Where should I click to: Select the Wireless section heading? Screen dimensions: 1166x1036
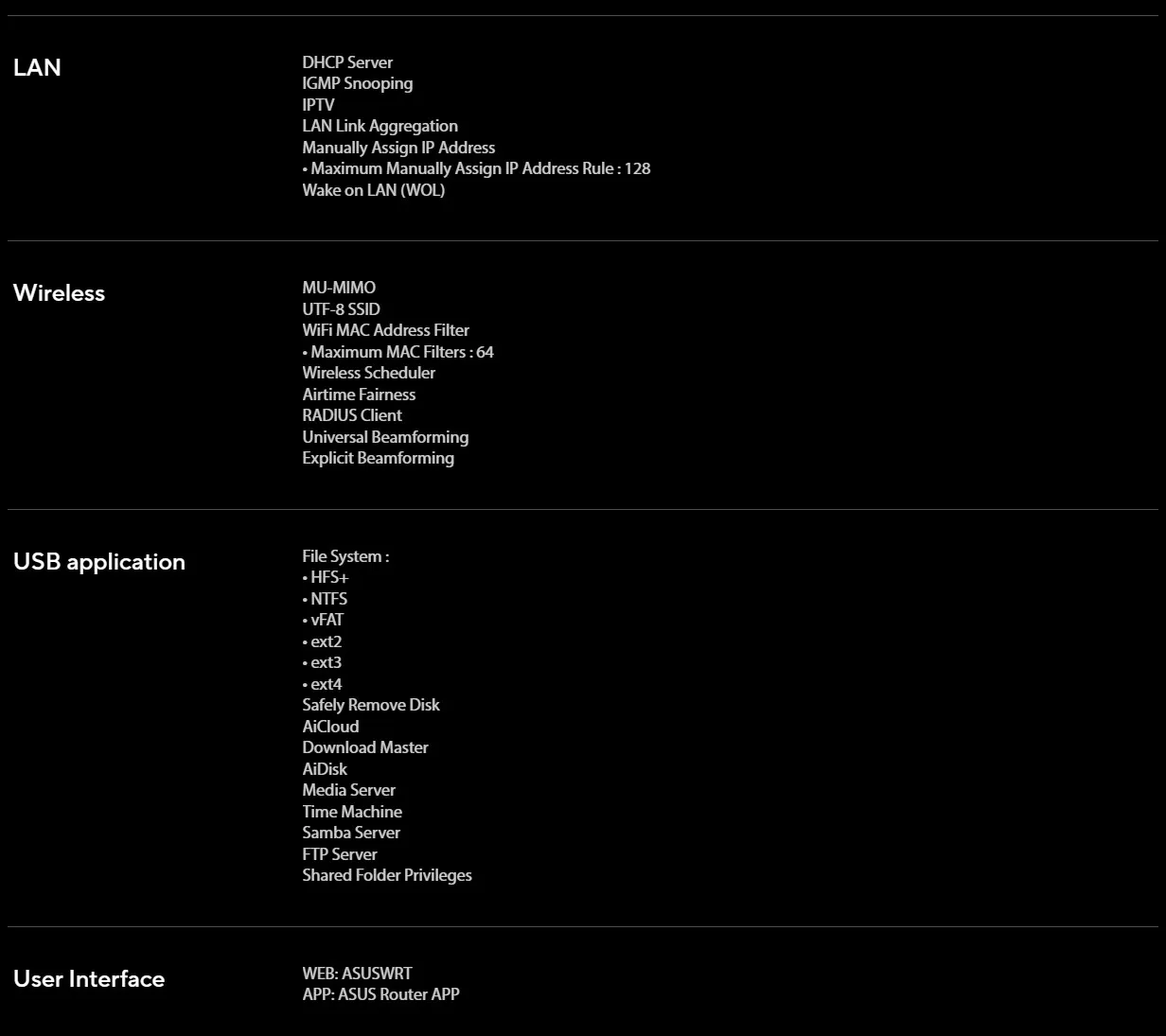pos(59,292)
